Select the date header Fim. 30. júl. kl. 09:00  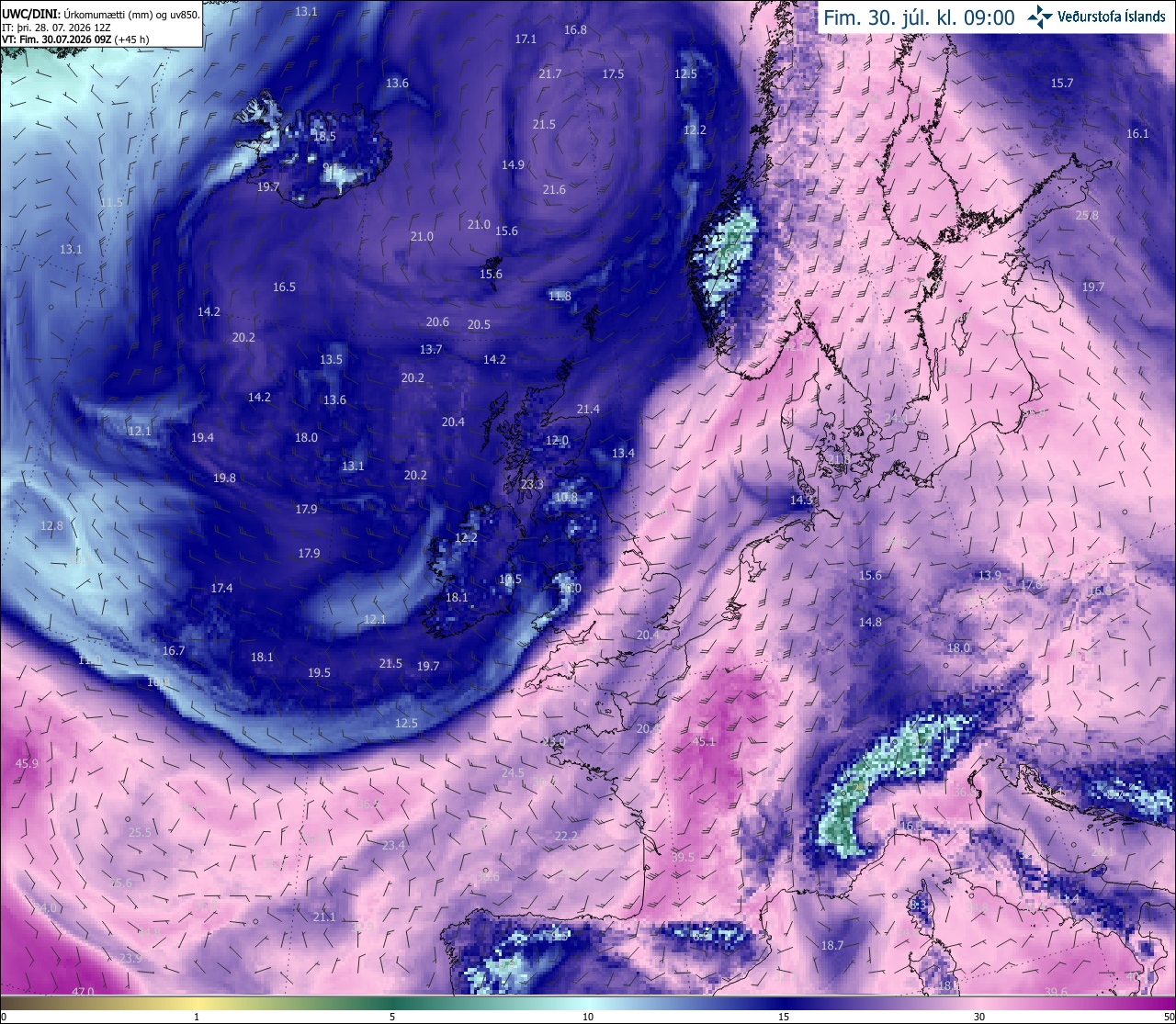click(919, 17)
